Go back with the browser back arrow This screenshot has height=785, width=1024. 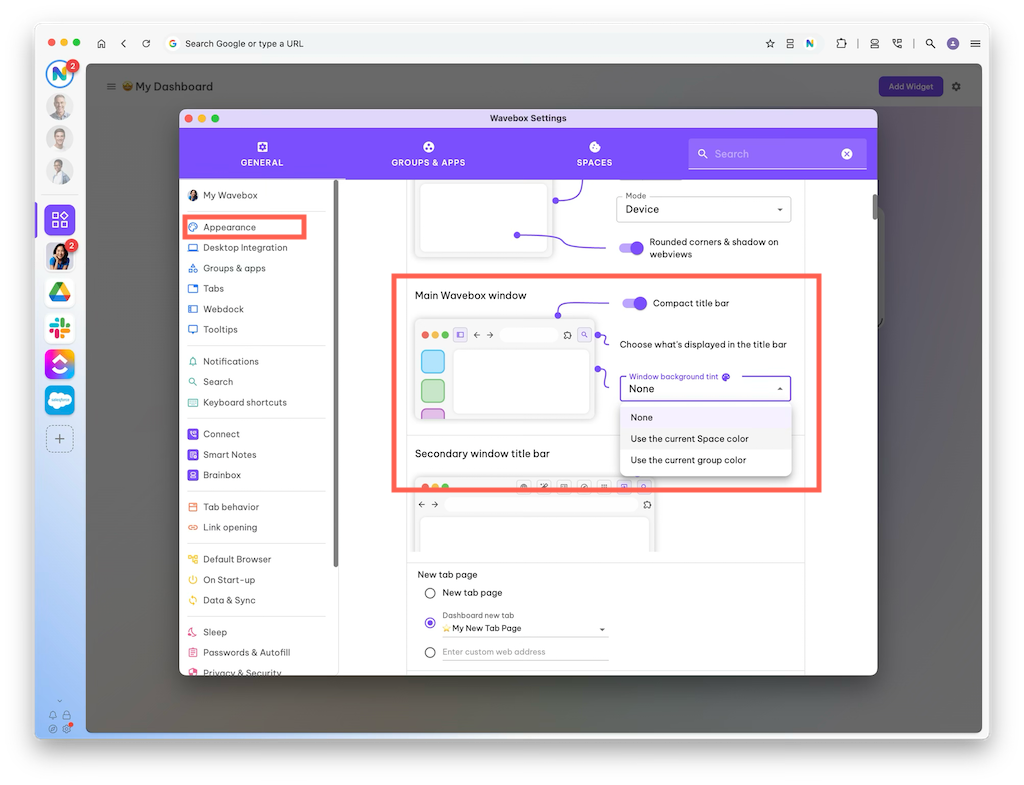(123, 44)
